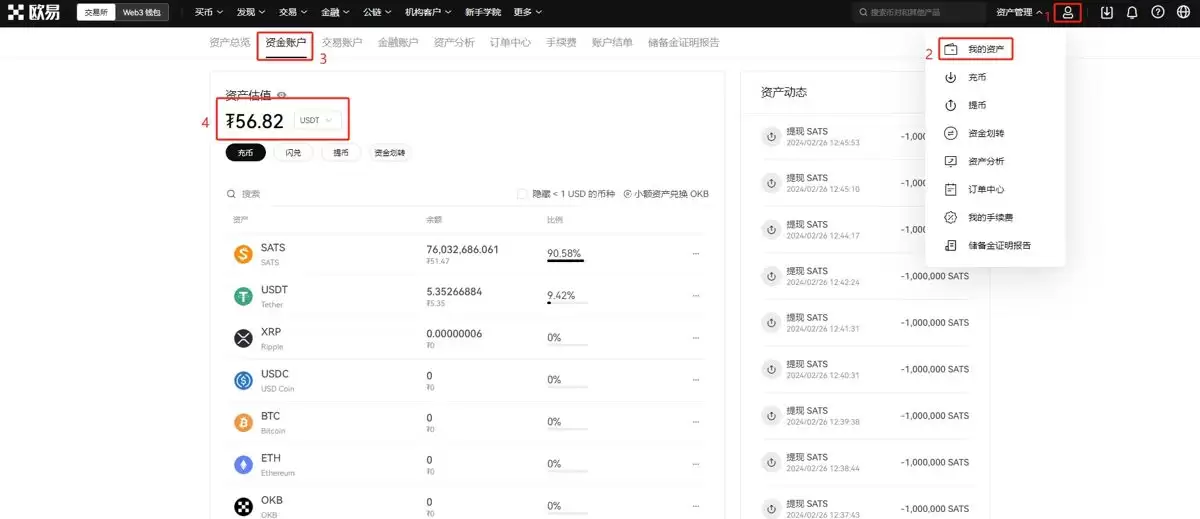Image resolution: width=1200 pixels, height=519 pixels.
Task: Click the help question mark icon
Action: pos(1158,13)
